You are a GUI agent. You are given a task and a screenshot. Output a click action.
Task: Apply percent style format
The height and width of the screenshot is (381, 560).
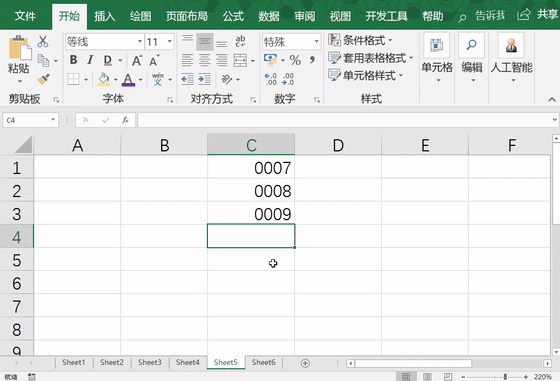point(295,60)
